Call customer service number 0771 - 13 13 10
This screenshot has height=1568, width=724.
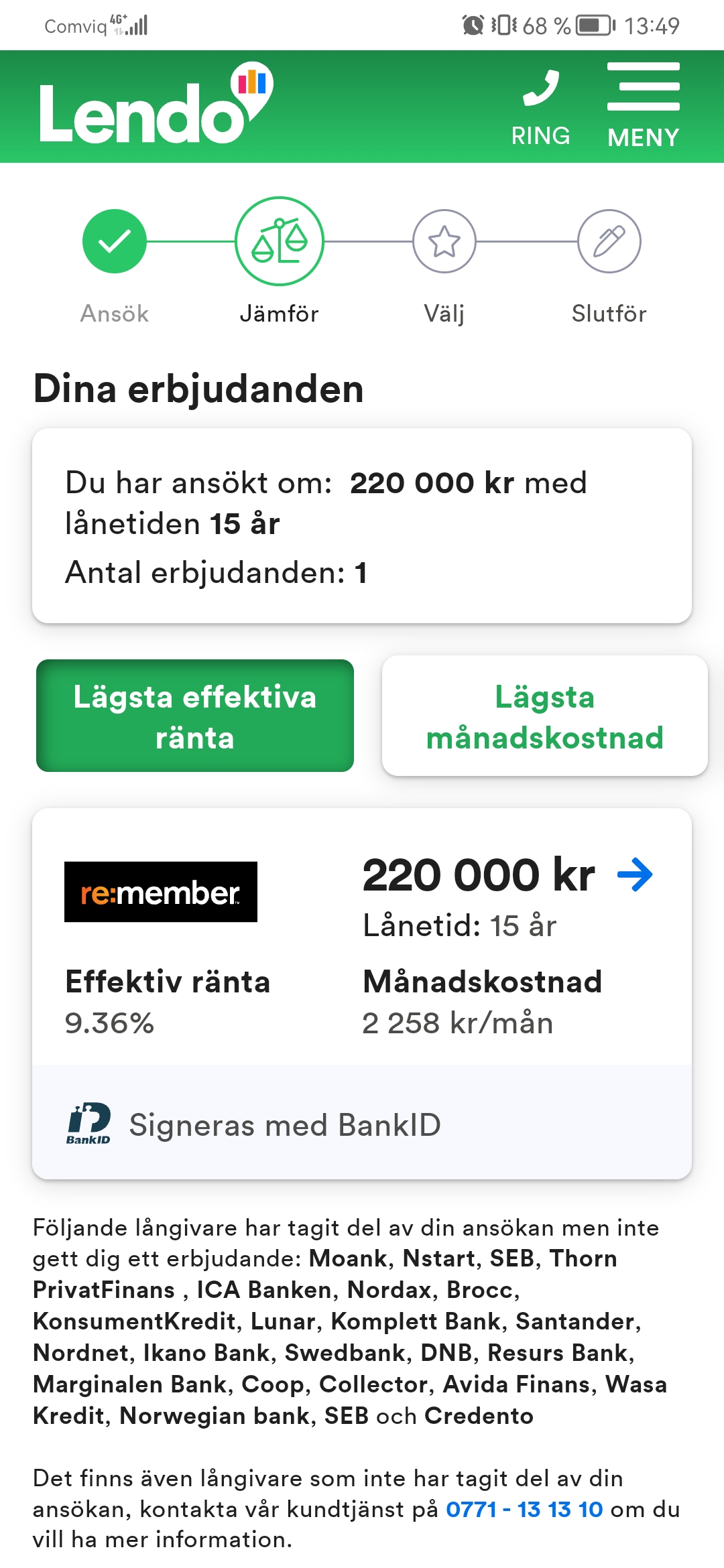tap(524, 1509)
